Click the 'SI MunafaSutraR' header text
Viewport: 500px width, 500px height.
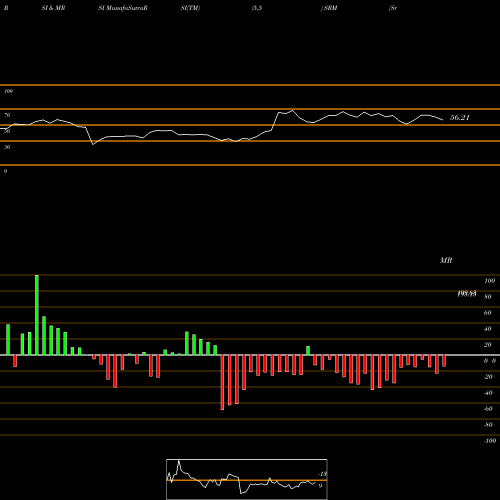click(x=123, y=8)
